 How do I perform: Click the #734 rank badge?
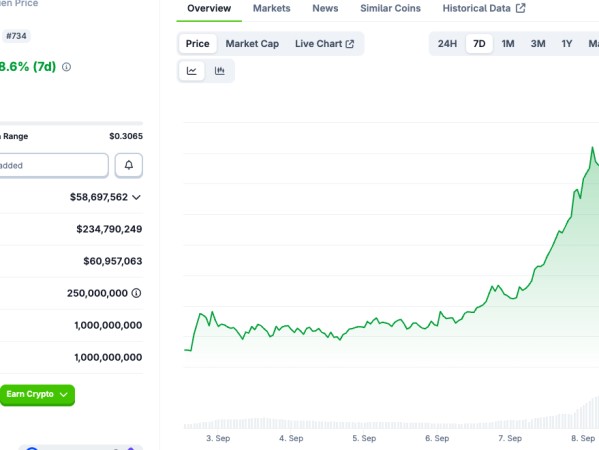click(x=16, y=36)
